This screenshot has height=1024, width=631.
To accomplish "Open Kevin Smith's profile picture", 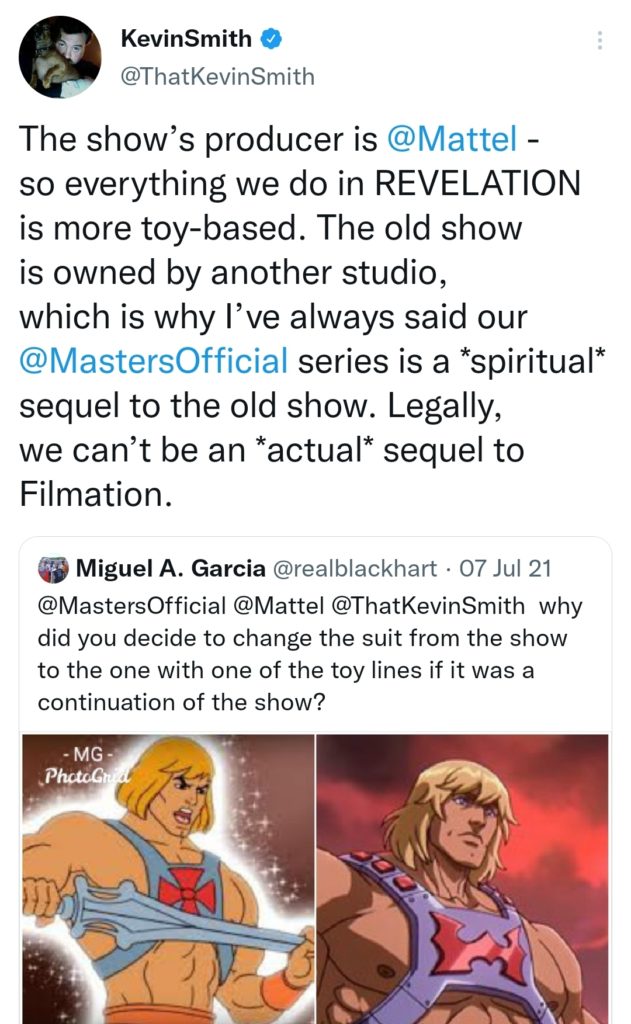I will (60, 57).
